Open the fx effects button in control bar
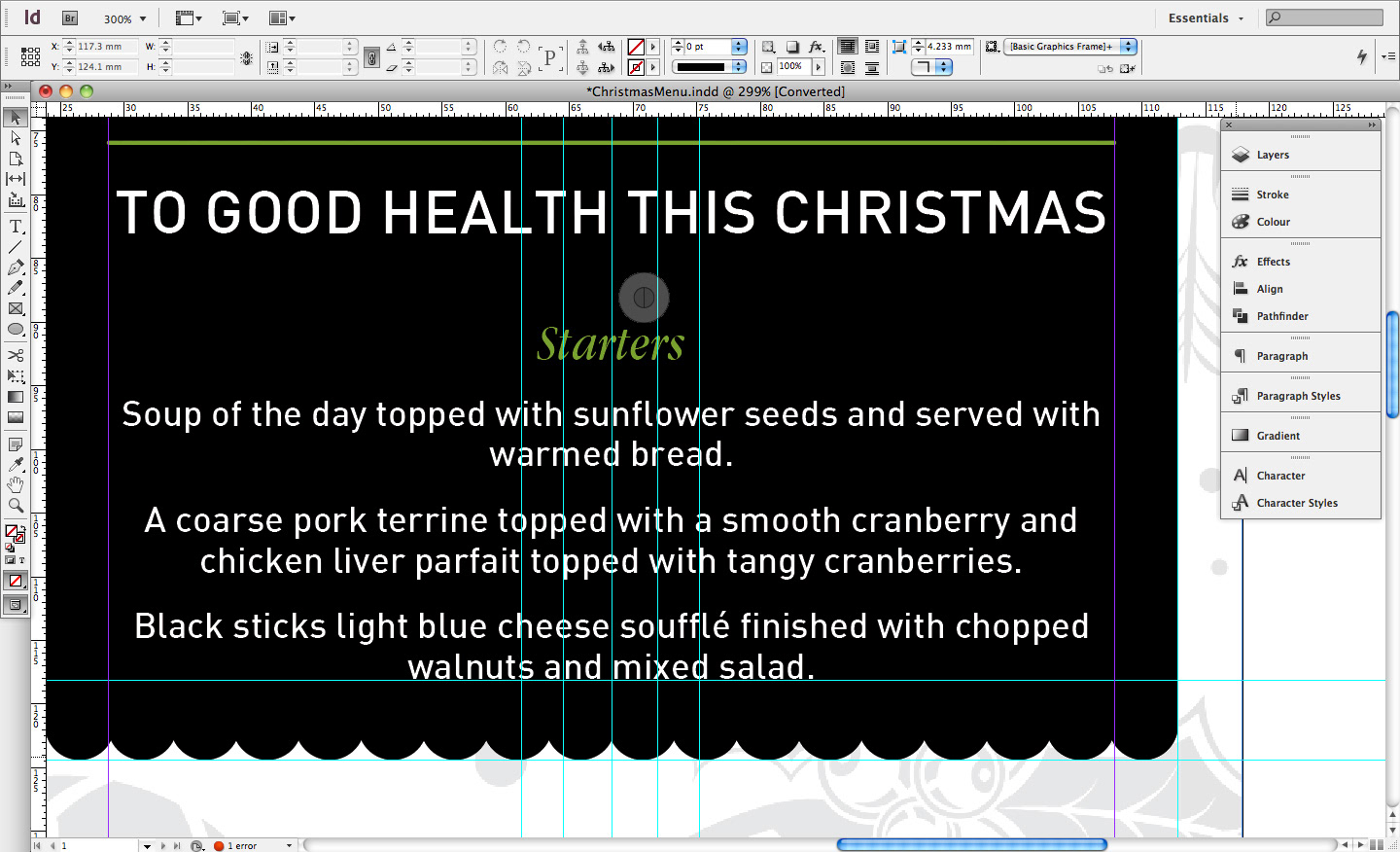Image resolution: width=1400 pixels, height=852 pixels. click(x=817, y=47)
